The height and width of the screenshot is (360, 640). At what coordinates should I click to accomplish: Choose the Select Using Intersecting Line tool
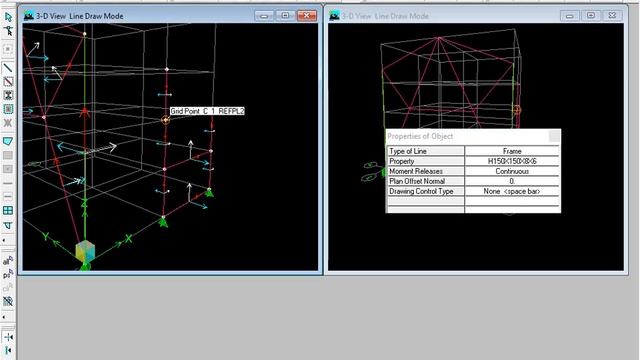(x=8, y=301)
